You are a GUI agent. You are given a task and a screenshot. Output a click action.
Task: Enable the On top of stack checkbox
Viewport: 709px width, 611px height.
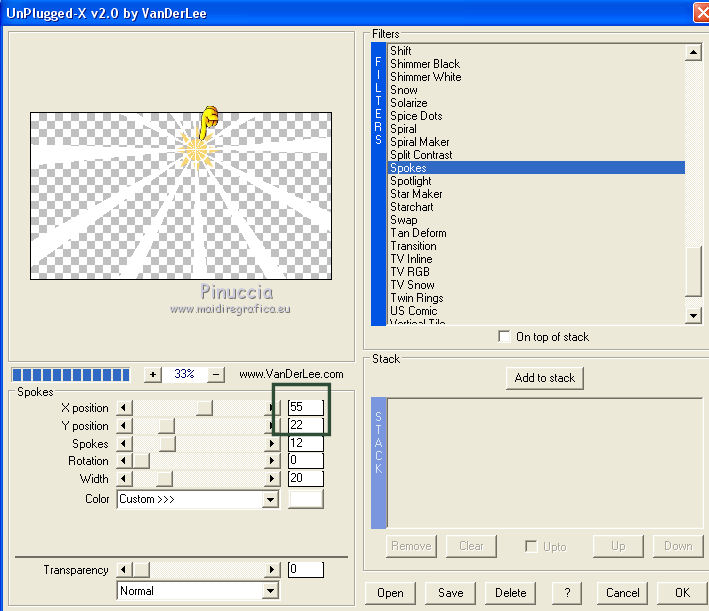(504, 337)
